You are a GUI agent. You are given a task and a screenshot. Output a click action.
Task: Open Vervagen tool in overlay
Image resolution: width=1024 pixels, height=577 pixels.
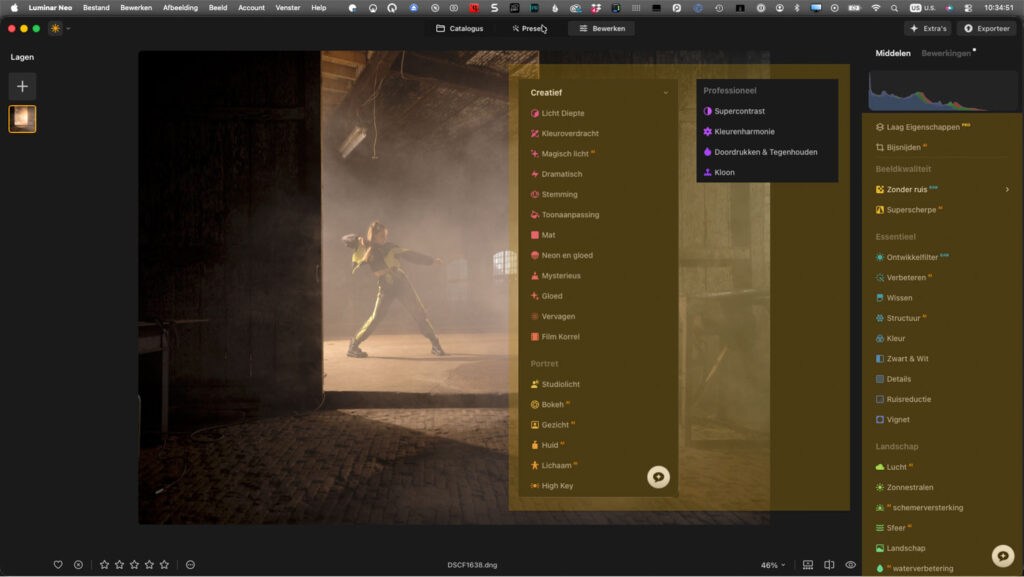pos(552,317)
